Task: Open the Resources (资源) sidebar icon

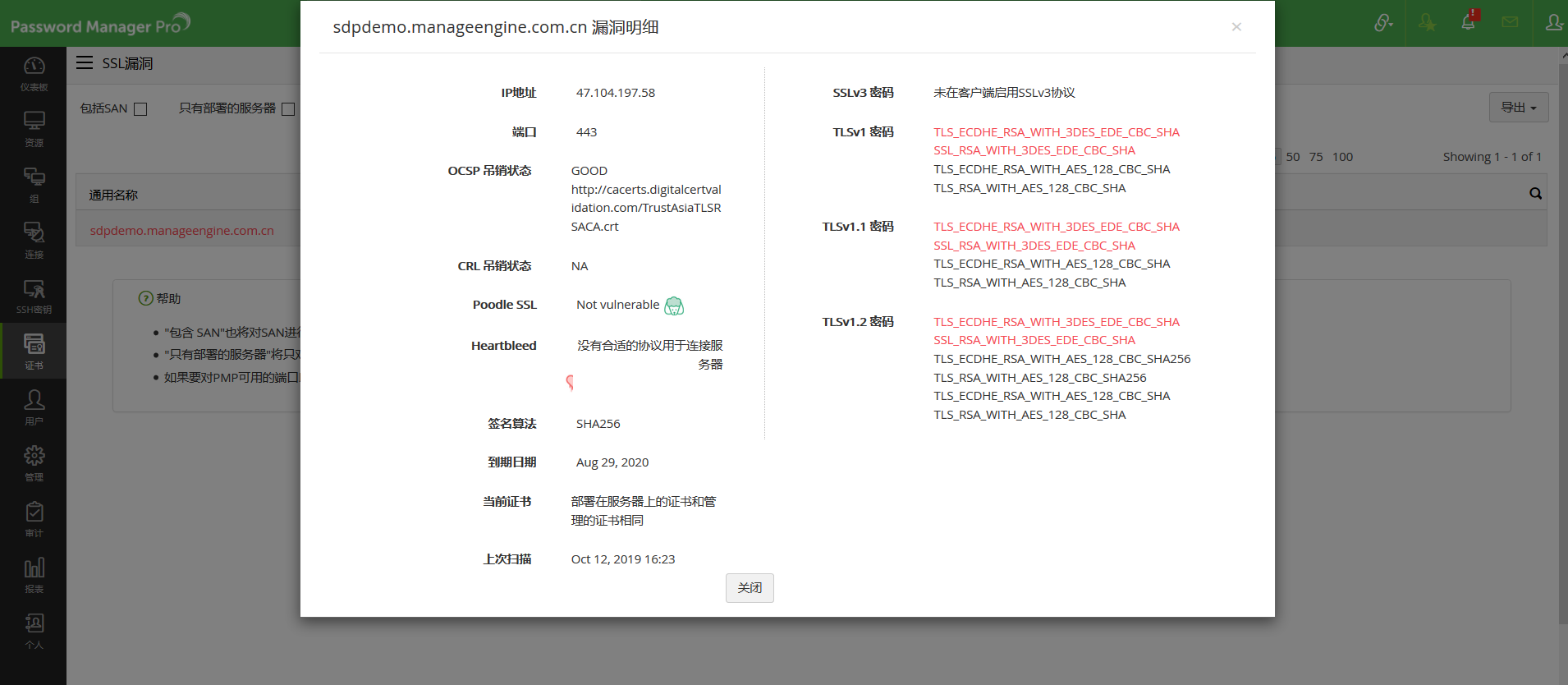Action: (34, 130)
